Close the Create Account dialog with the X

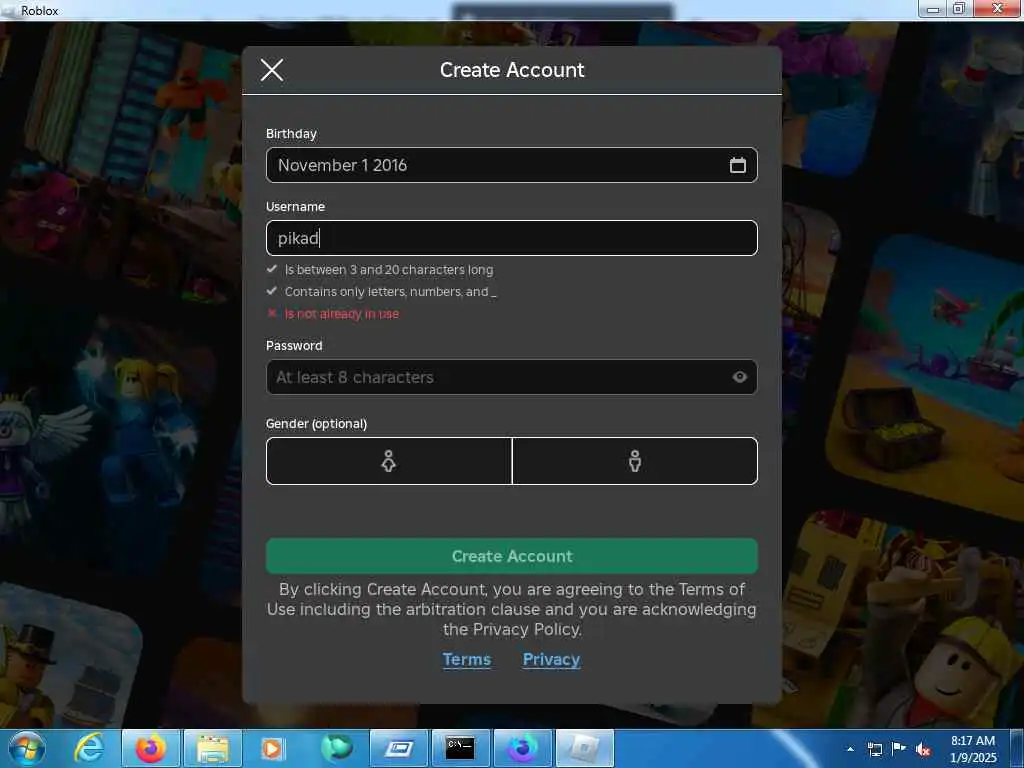(272, 70)
